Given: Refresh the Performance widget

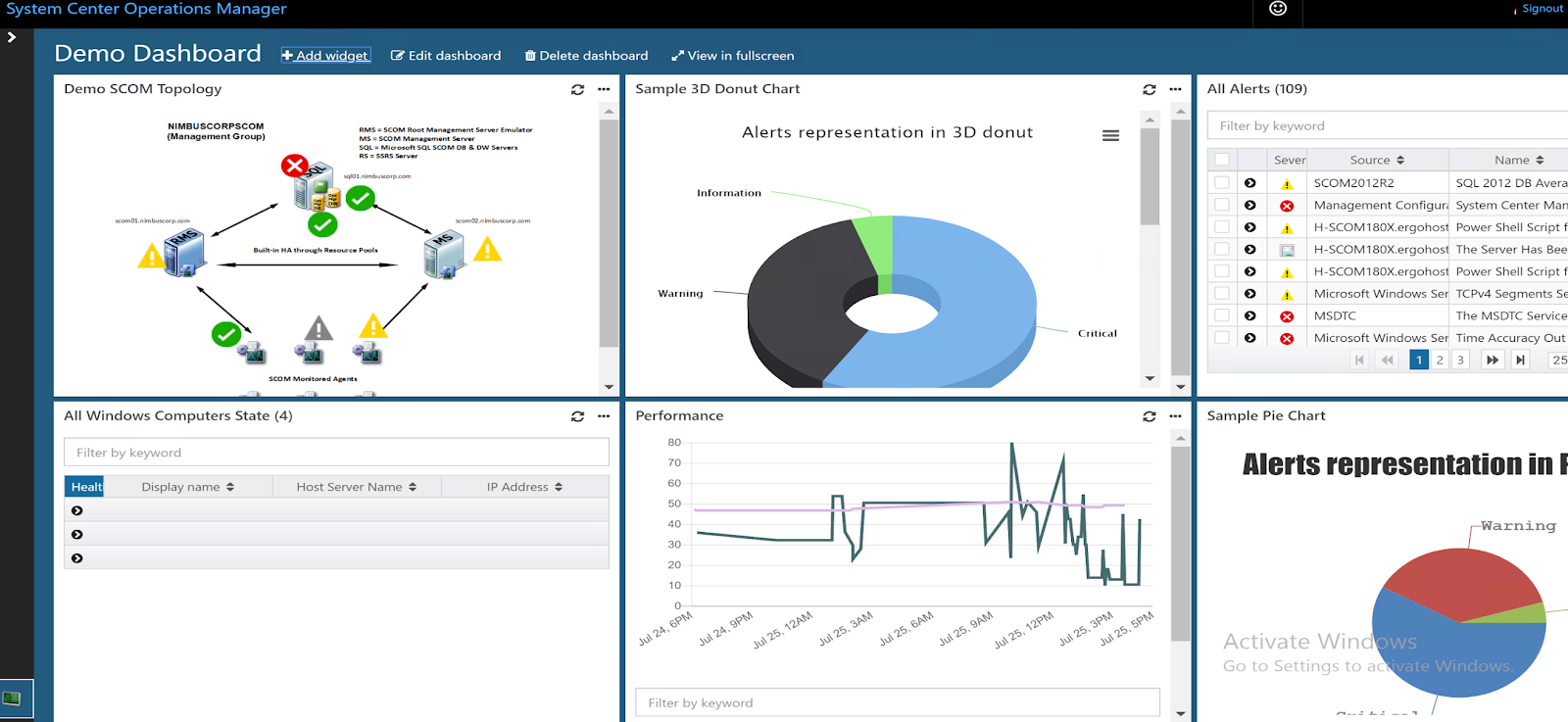Looking at the screenshot, I should click(1149, 416).
